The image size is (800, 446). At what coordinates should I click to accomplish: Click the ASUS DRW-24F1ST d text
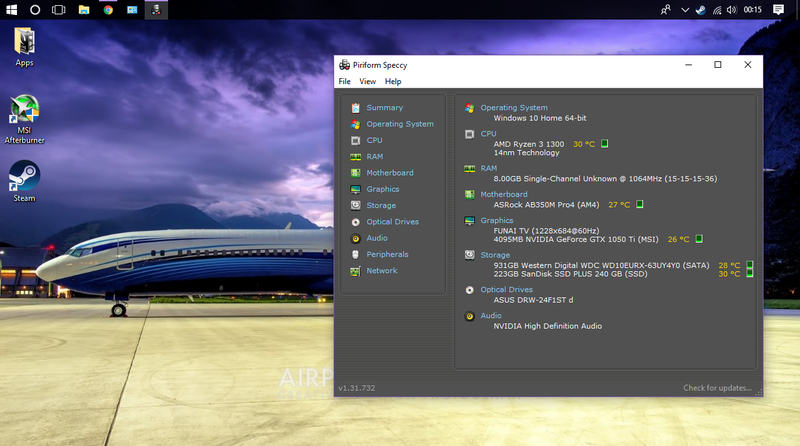pos(533,300)
